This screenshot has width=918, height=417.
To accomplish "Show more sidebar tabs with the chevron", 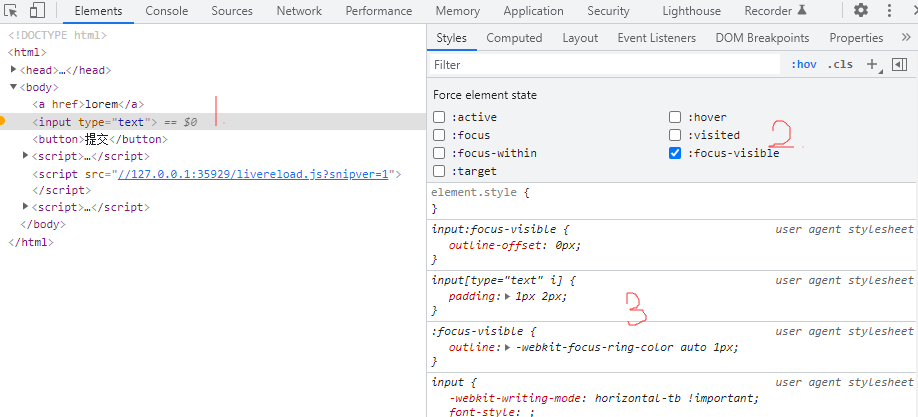I will click(x=904, y=38).
